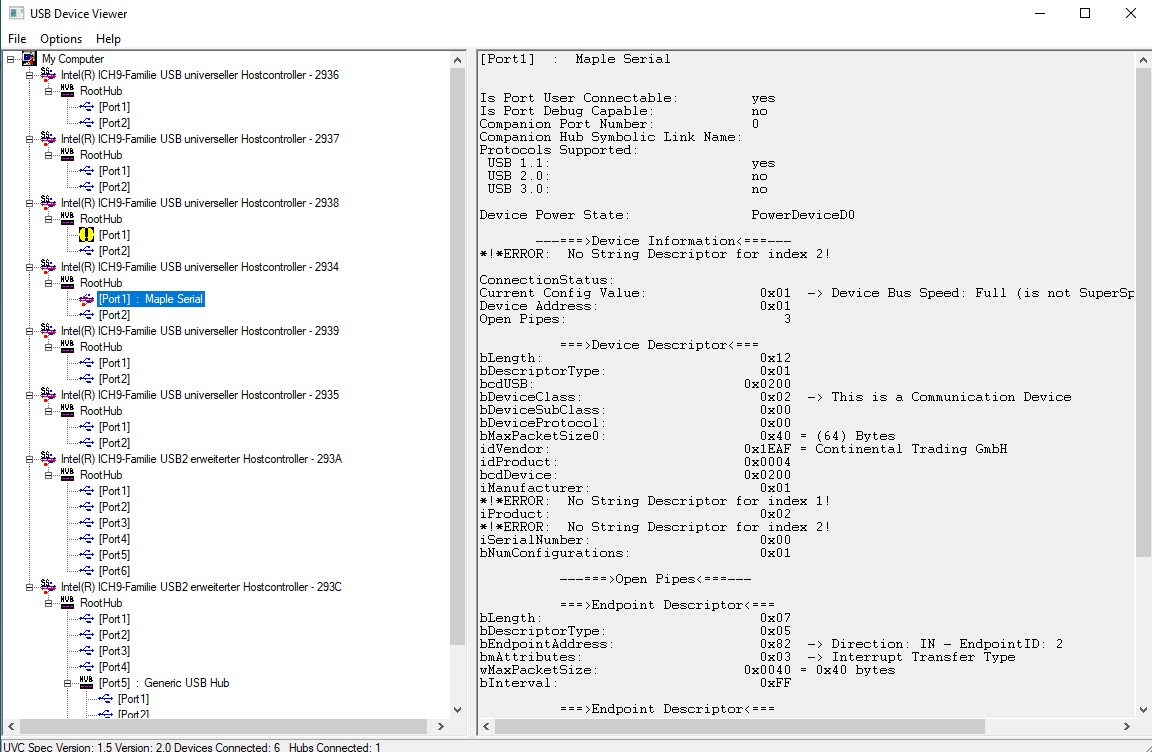Click tree pane horizontal scroll right arrow
1152x752 pixels.
(x=441, y=726)
